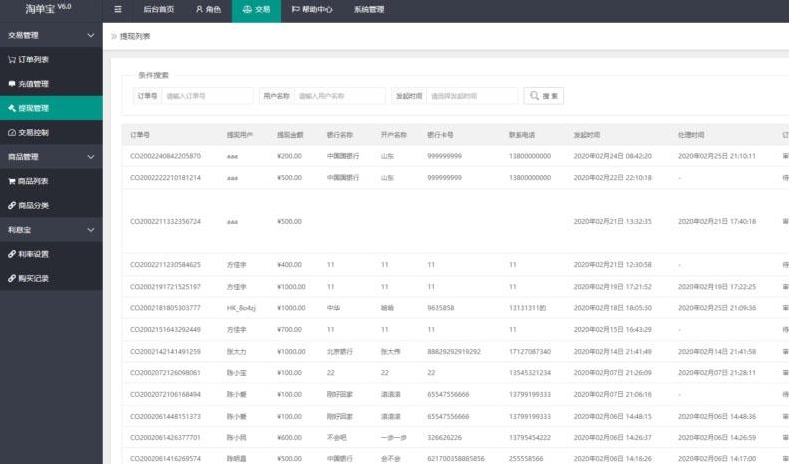Collapse the 交易管理 sidebar group

91,35
